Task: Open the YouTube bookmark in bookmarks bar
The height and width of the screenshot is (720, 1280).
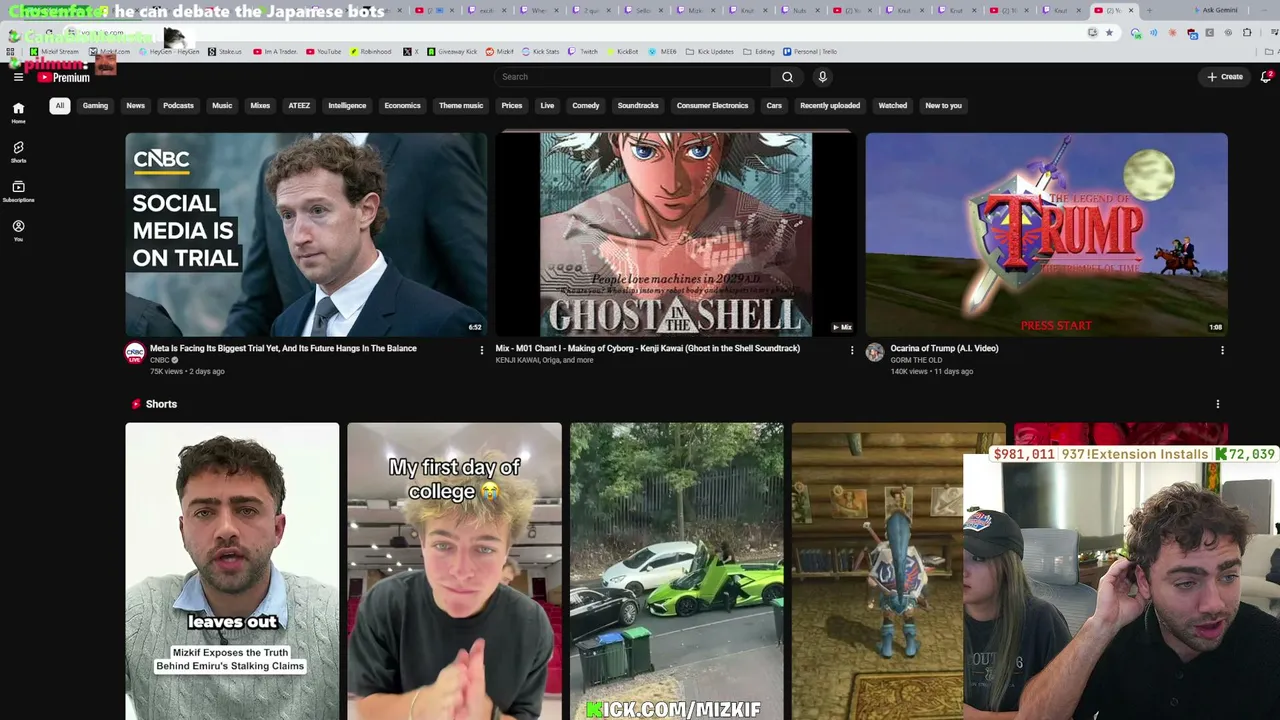Action: click(324, 51)
